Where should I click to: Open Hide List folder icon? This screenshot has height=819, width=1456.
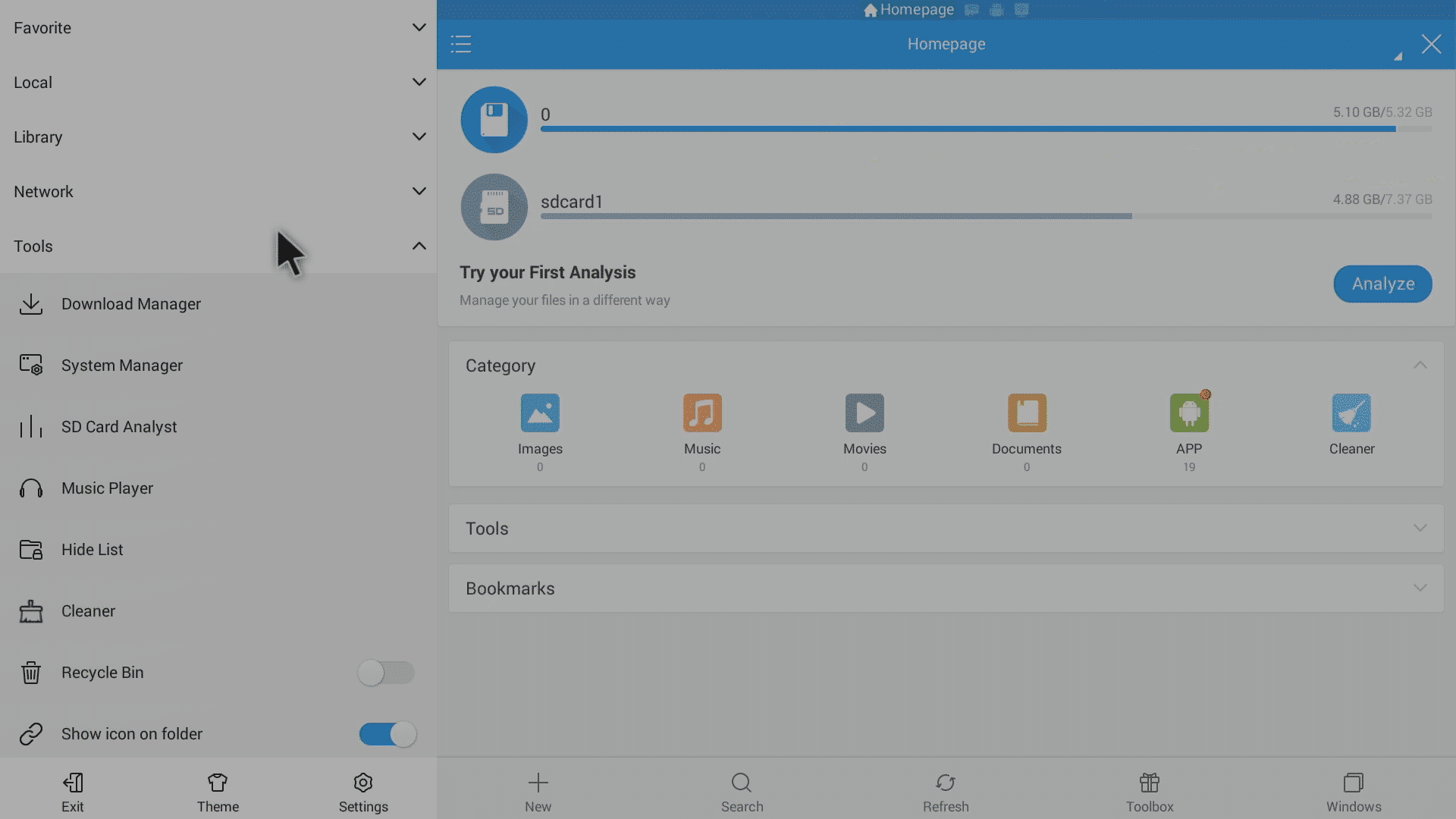pos(31,550)
